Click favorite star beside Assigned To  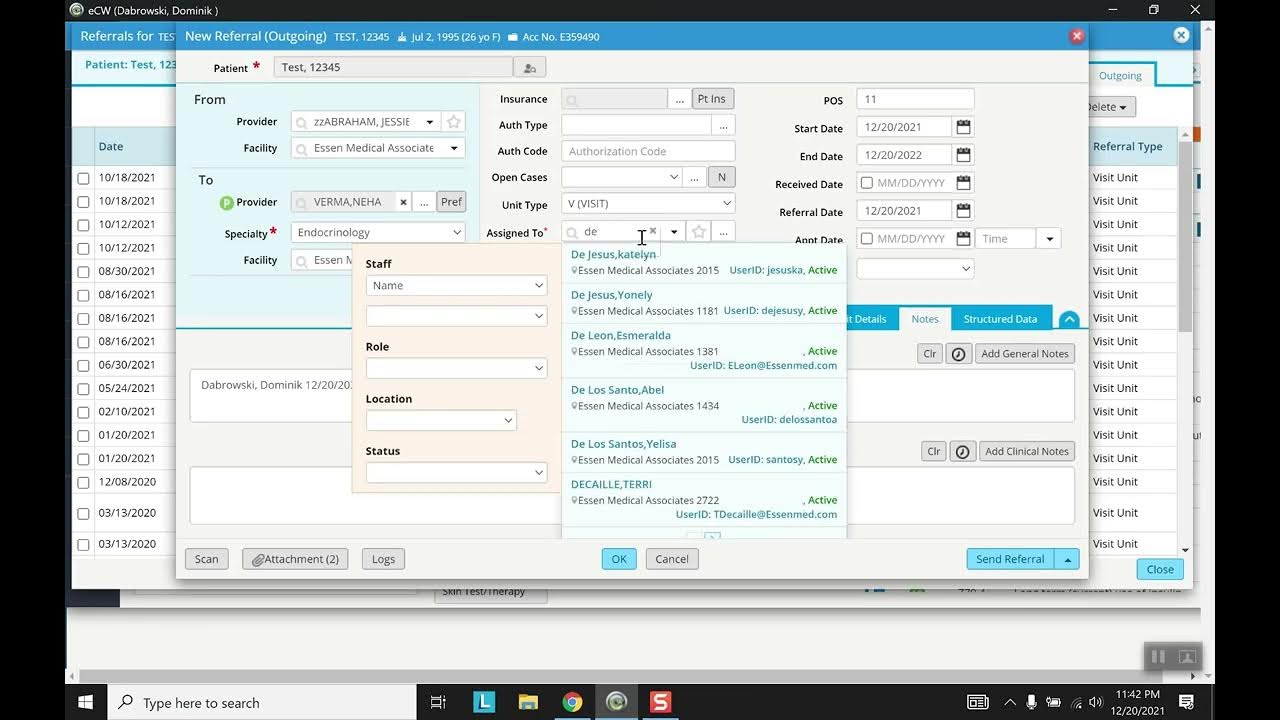click(x=699, y=232)
